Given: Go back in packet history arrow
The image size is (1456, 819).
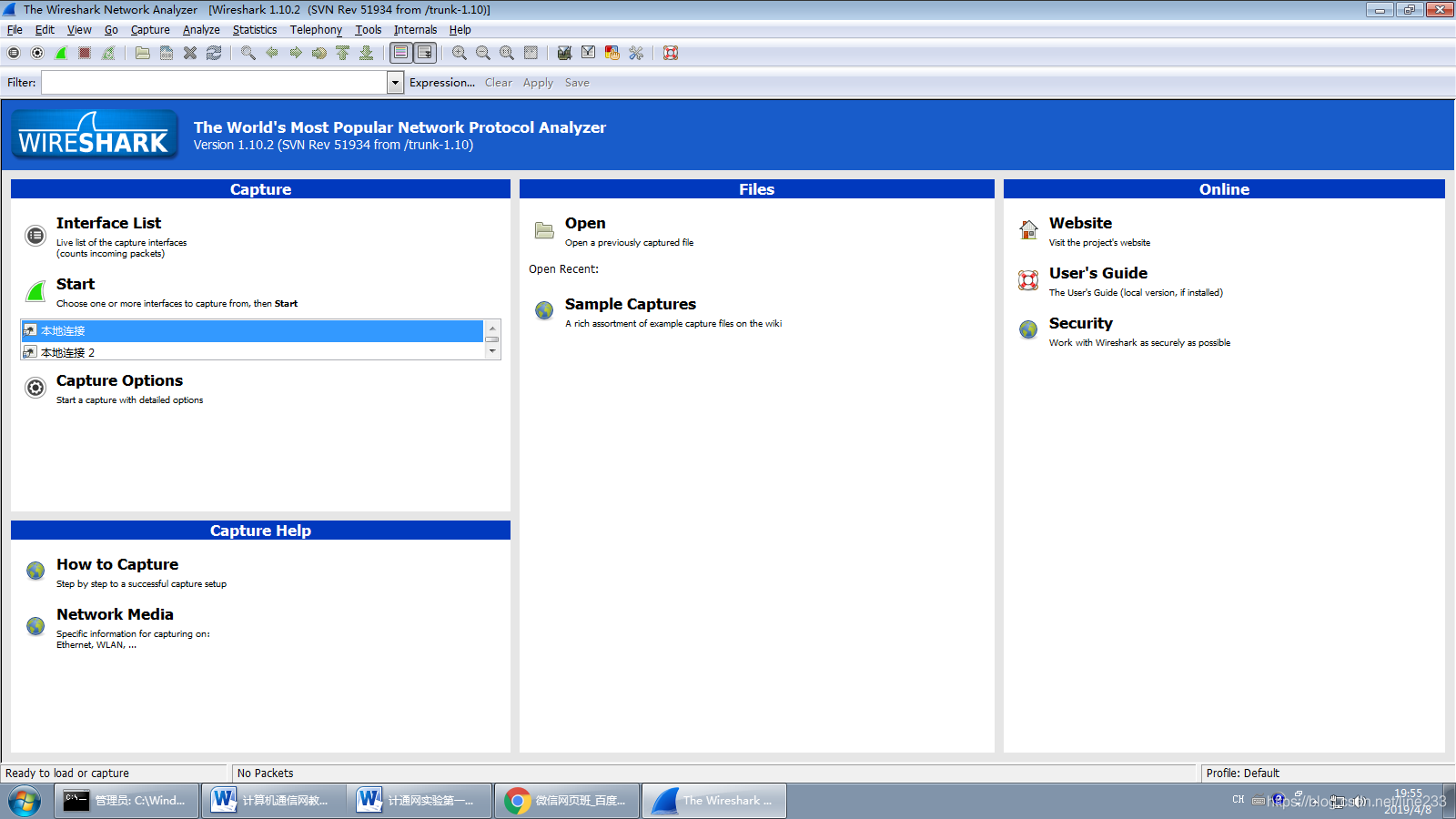Looking at the screenshot, I should [x=272, y=53].
